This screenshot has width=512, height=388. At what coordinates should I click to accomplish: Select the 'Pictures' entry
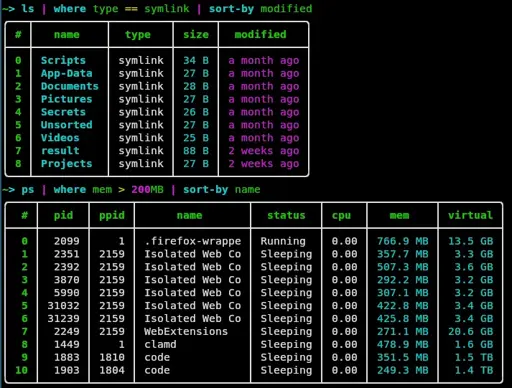(66, 99)
